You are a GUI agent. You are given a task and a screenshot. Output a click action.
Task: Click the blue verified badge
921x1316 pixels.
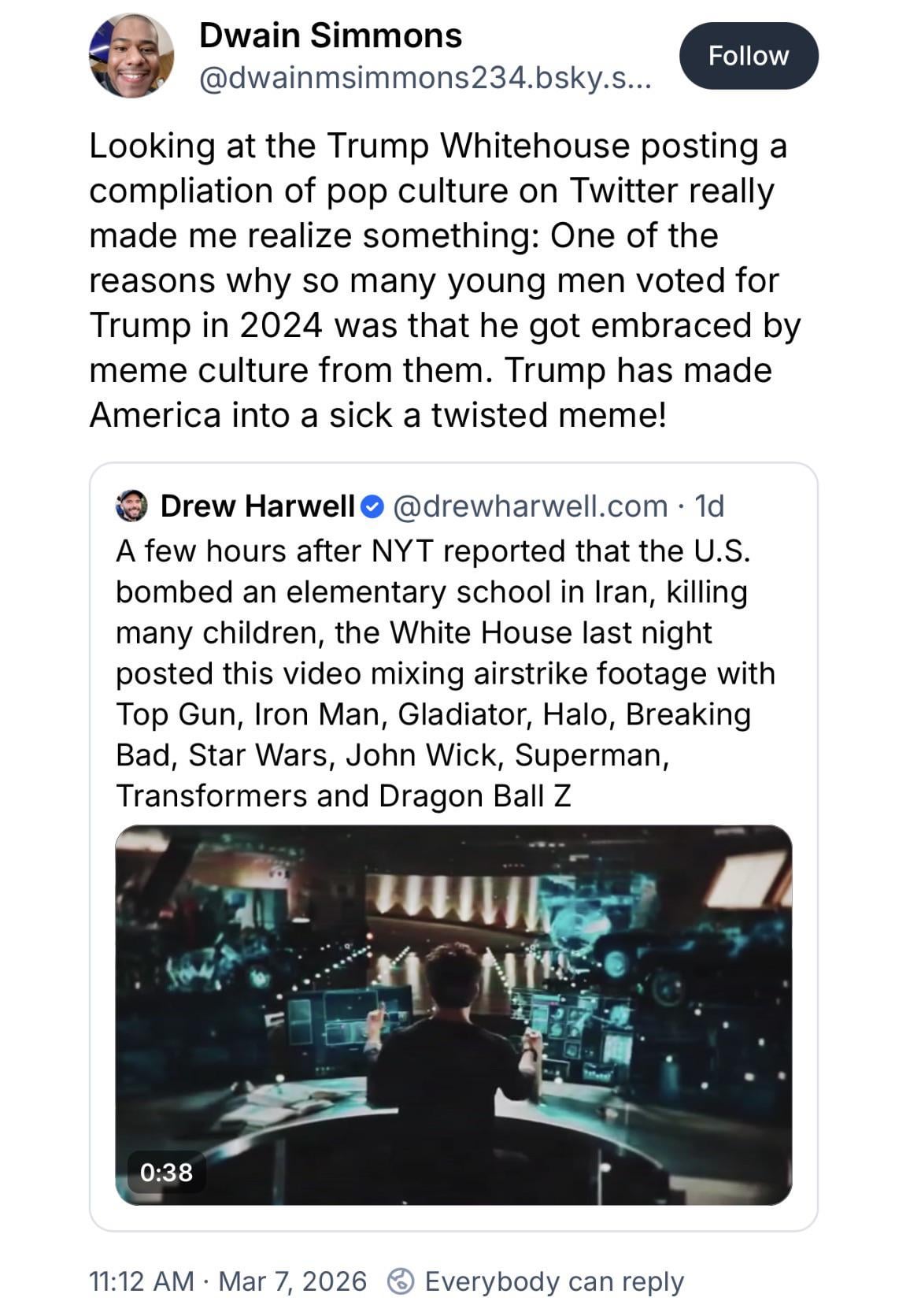click(372, 506)
